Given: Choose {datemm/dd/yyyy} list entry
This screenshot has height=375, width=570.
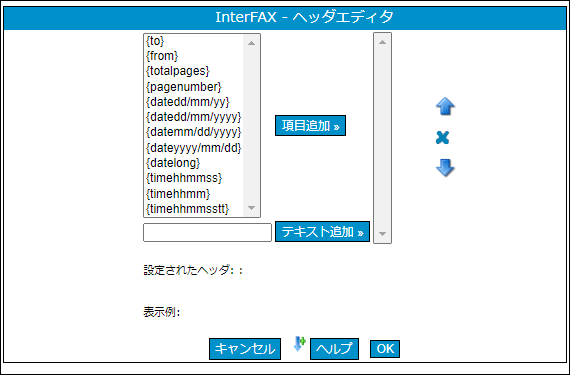Looking at the screenshot, I should tap(193, 133).
